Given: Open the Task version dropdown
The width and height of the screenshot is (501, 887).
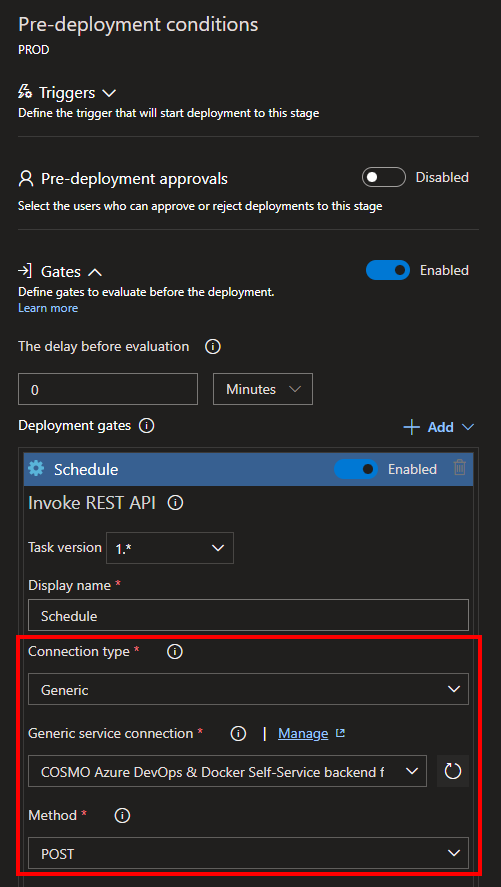Looking at the screenshot, I should click(170, 548).
